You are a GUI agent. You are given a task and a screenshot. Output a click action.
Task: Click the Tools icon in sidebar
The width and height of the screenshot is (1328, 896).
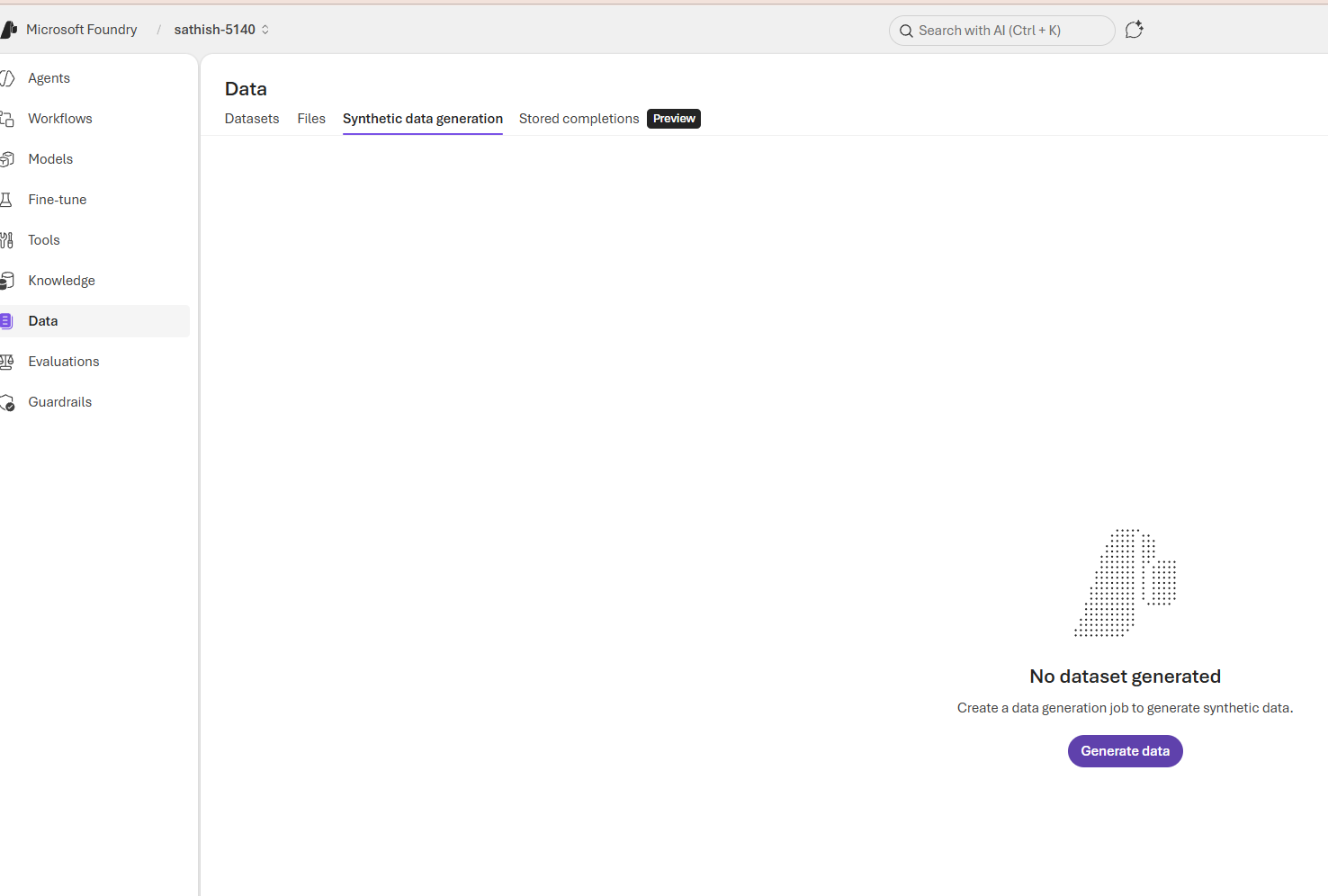[7, 240]
